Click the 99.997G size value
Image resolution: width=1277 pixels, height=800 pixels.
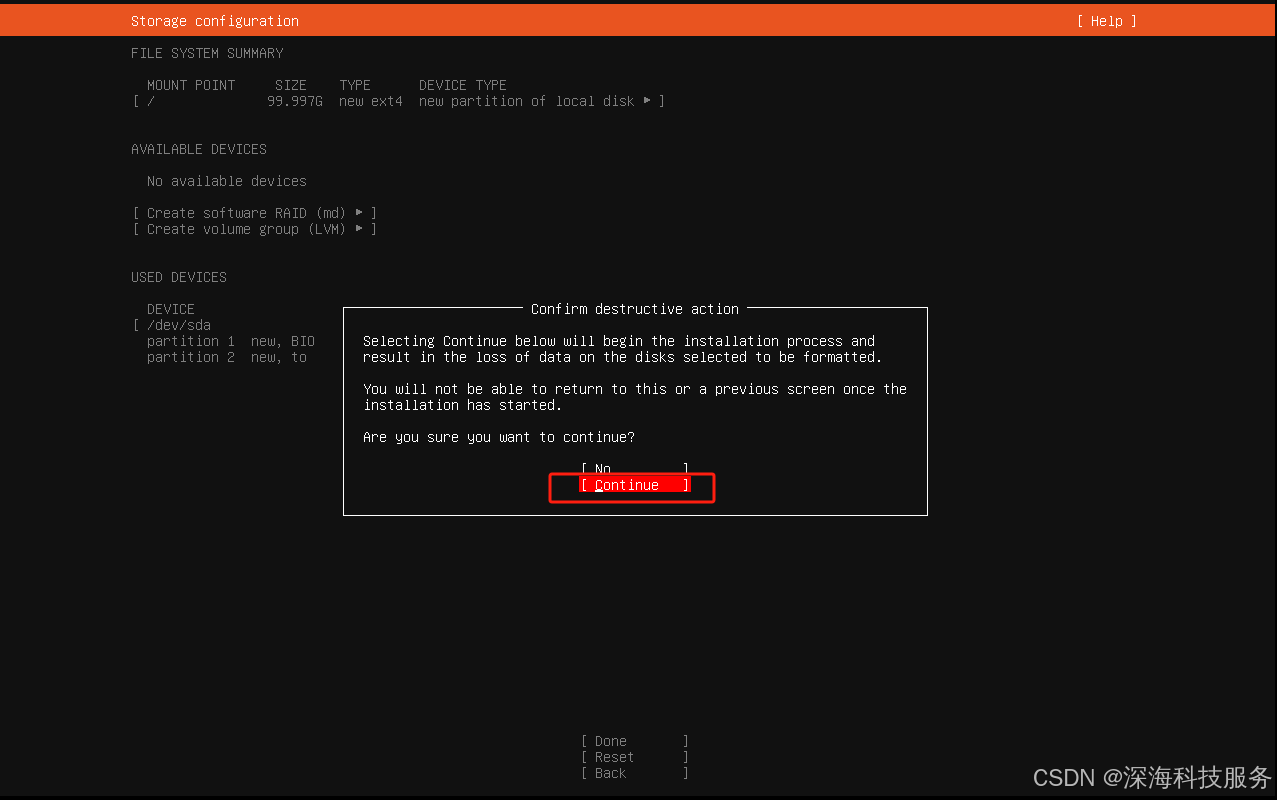point(295,101)
